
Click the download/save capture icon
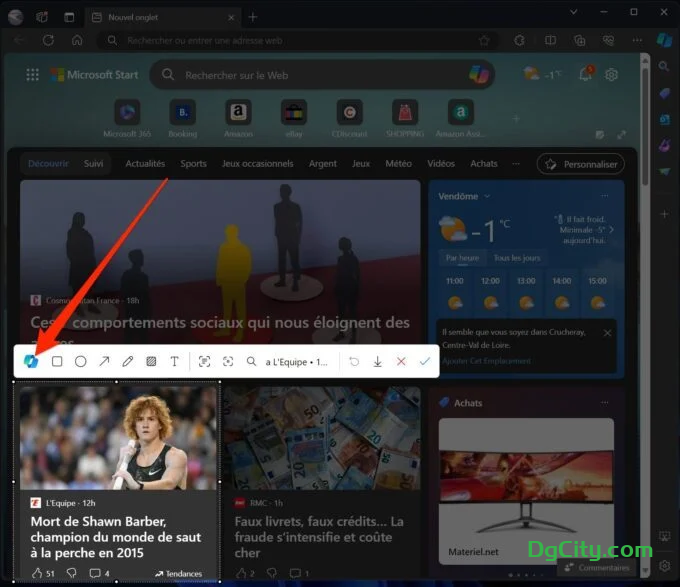pos(377,361)
